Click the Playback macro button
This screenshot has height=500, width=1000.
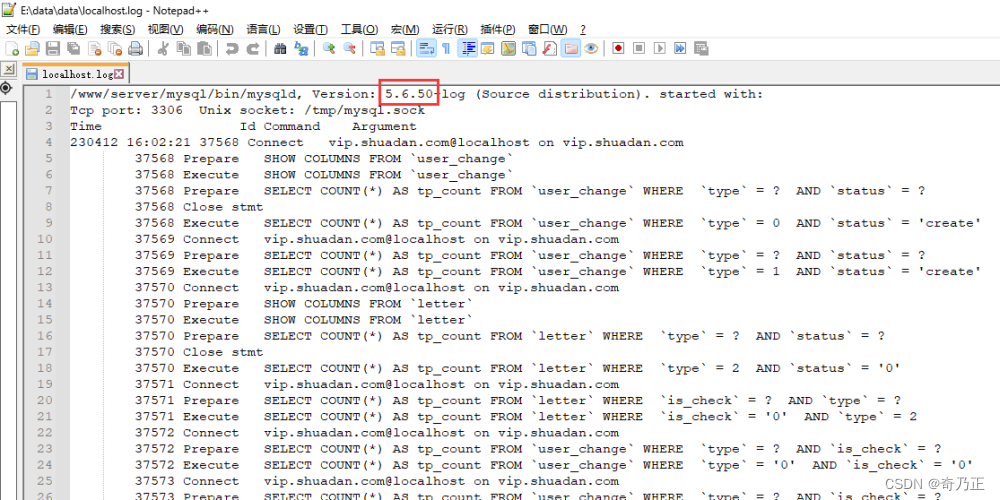pos(660,48)
